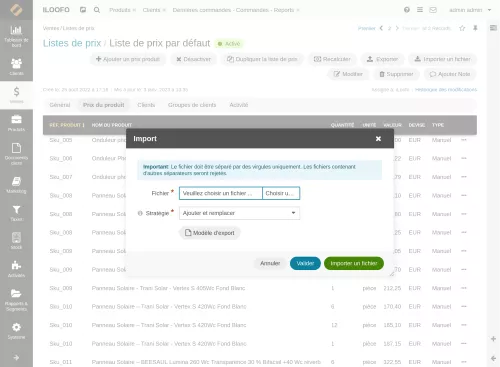
Task: Switch to the Général tab
Action: click(x=60, y=105)
